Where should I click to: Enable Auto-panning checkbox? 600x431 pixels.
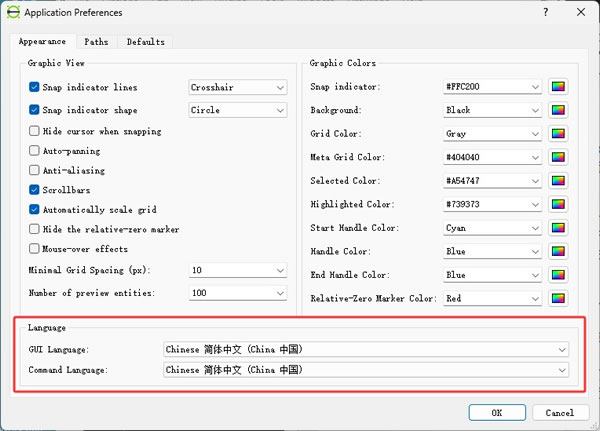pos(34,150)
